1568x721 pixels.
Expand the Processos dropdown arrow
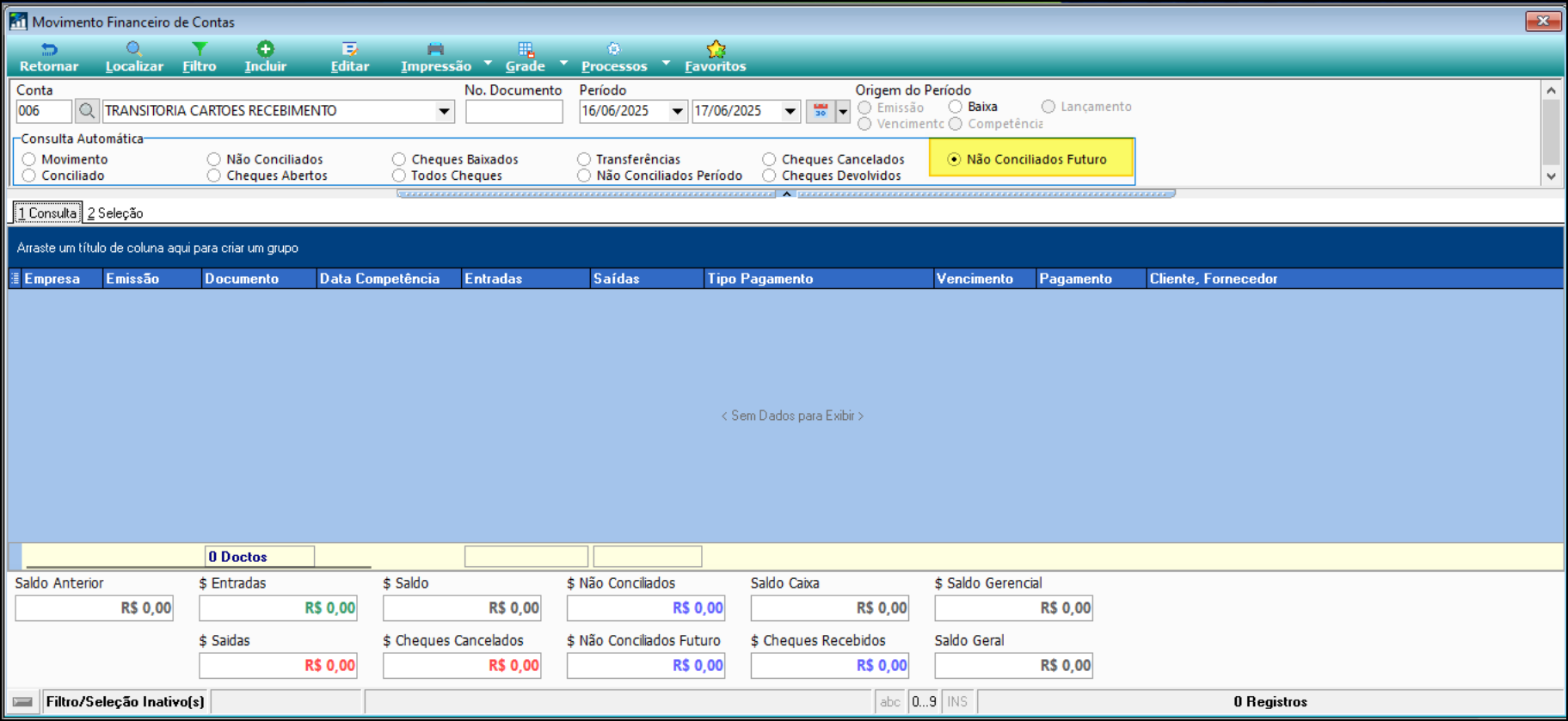click(666, 63)
